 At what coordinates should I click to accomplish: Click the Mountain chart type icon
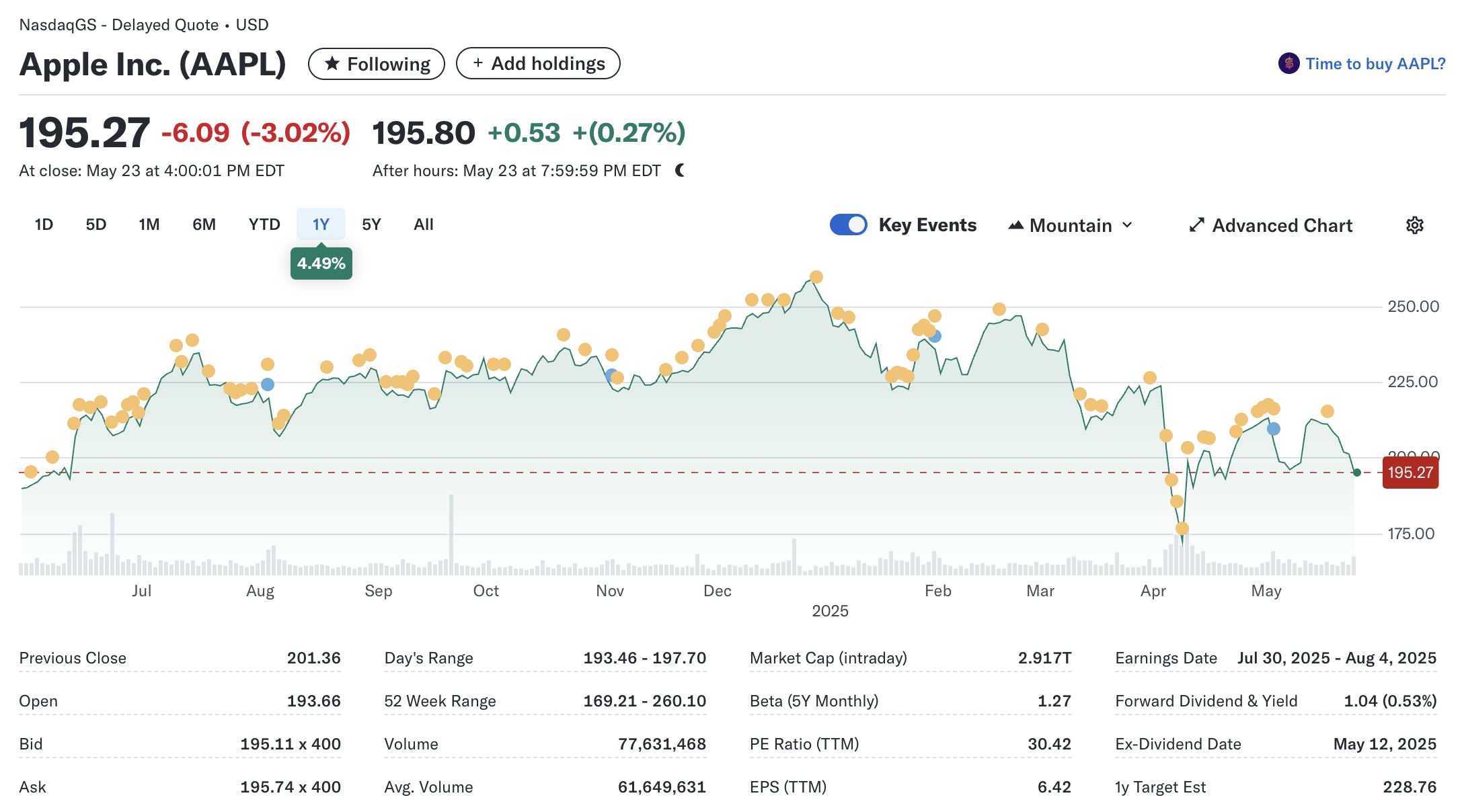[x=1015, y=225]
